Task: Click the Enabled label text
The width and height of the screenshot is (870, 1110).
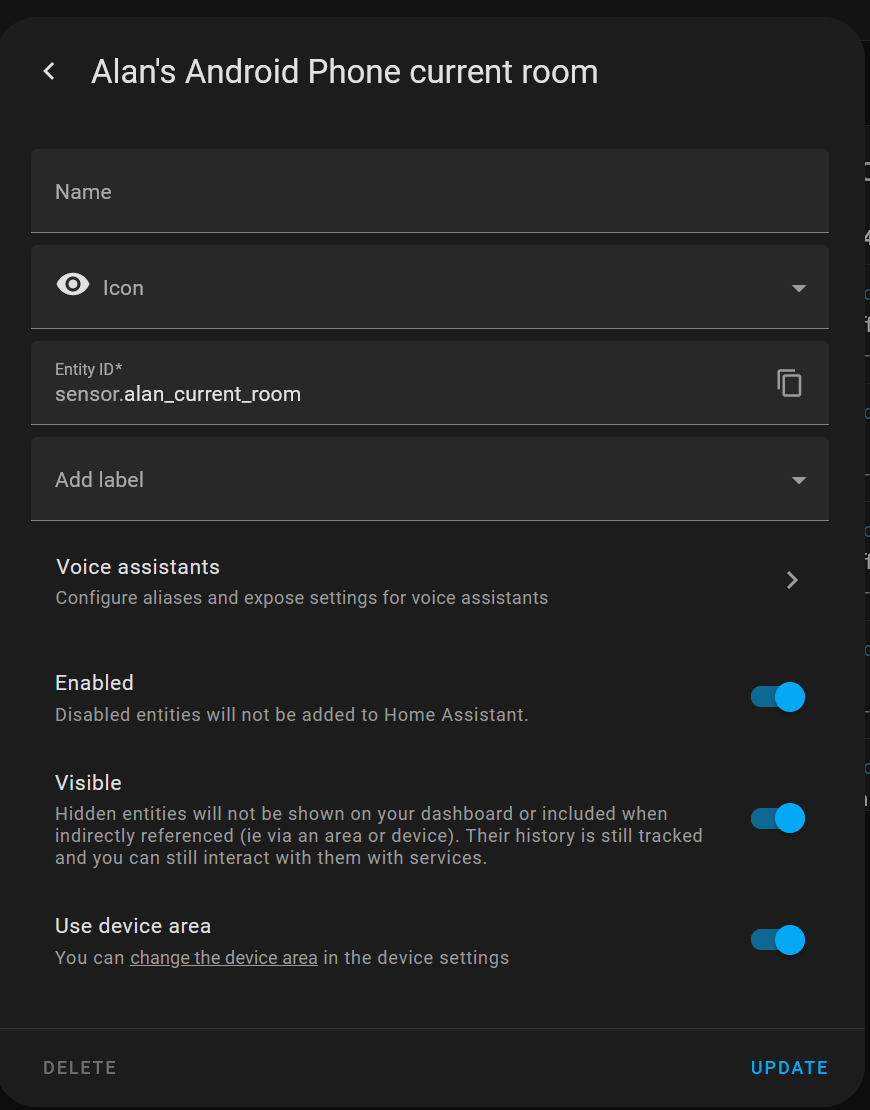Action: [94, 682]
